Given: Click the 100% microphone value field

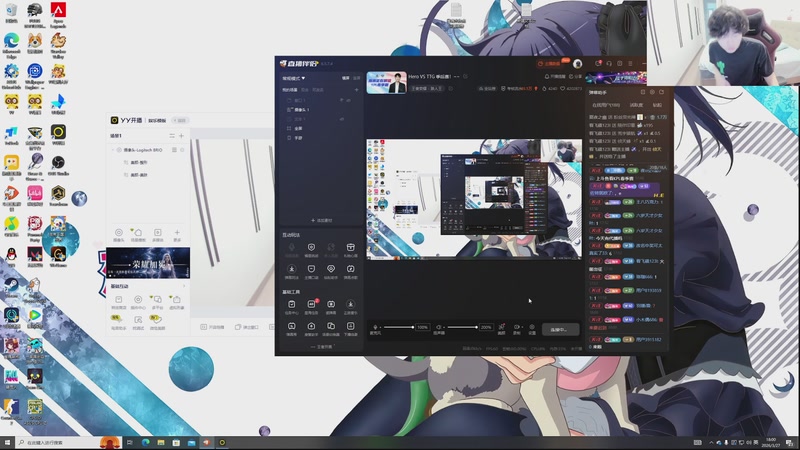Looking at the screenshot, I should point(422,327).
